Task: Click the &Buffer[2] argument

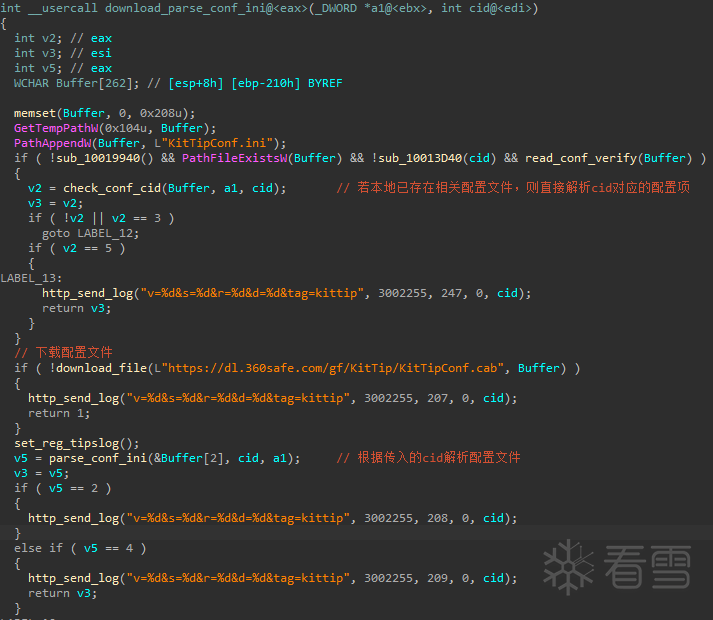Action: 189,459
